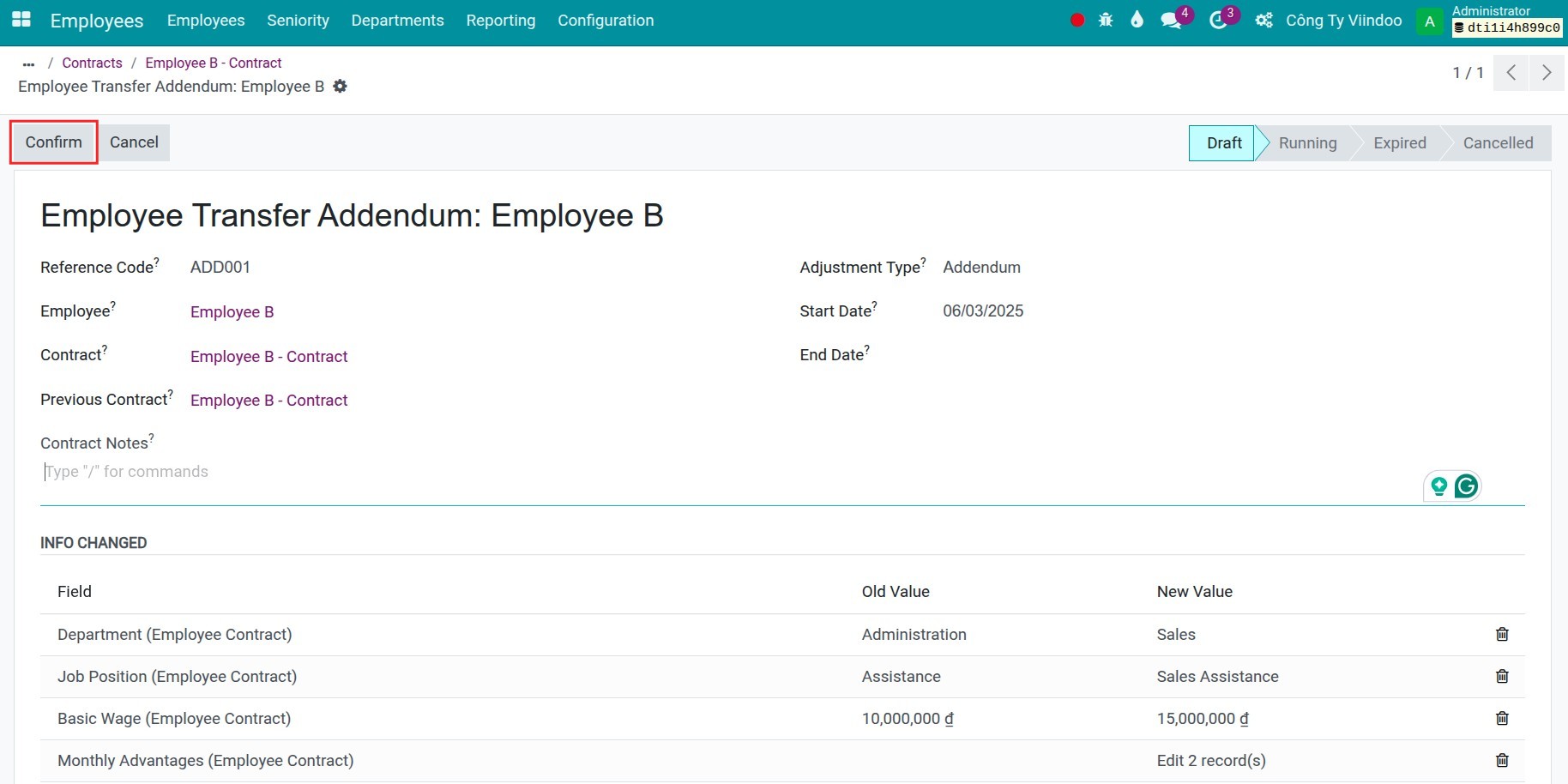The width and height of the screenshot is (1568, 784).
Task: Click the red recording dot icon
Action: coord(1077,20)
